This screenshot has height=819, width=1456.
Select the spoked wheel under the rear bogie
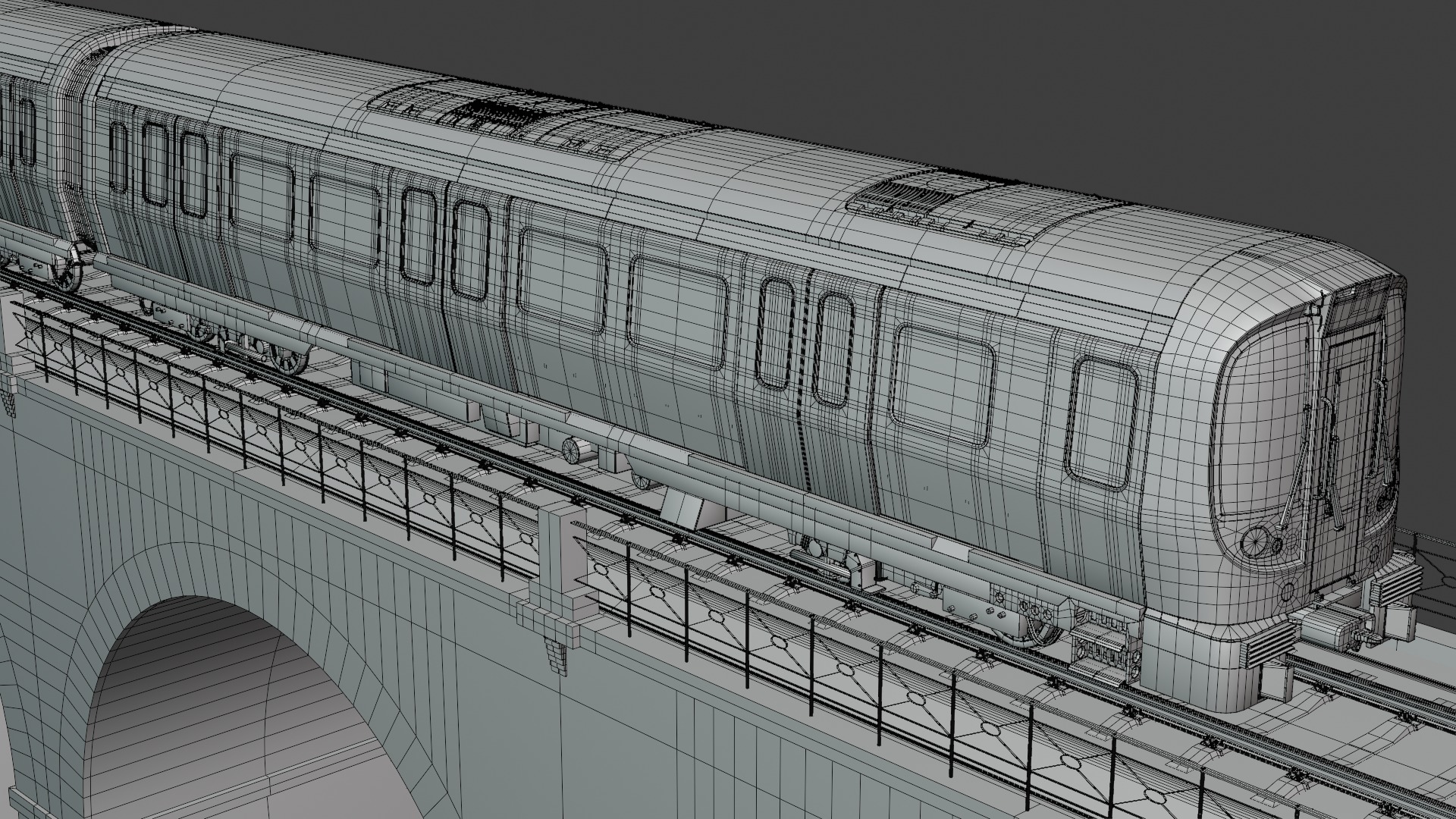[288, 359]
